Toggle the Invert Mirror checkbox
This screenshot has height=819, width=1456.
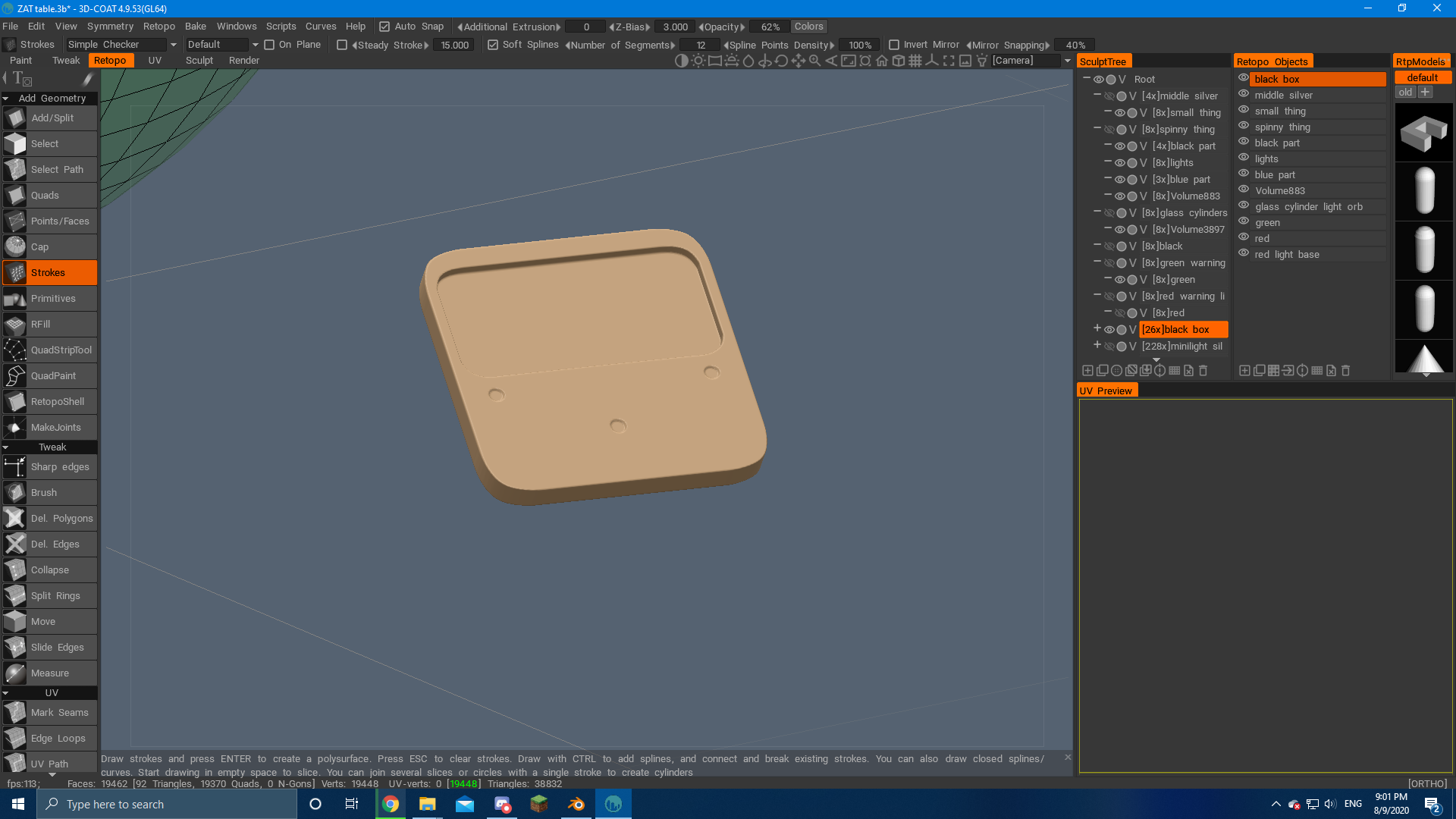click(x=894, y=45)
